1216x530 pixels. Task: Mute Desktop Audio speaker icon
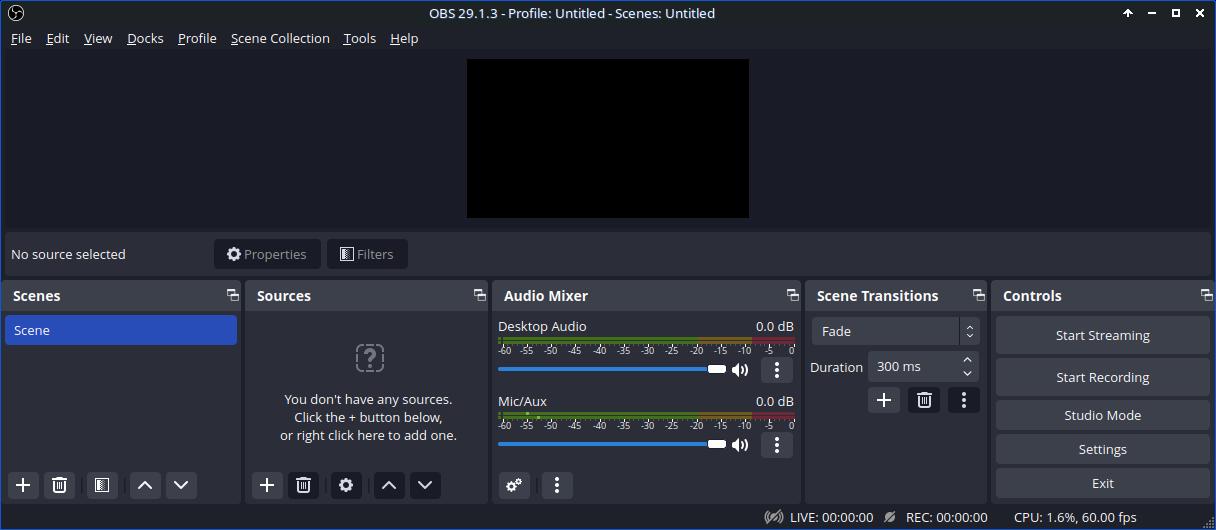[x=740, y=370]
